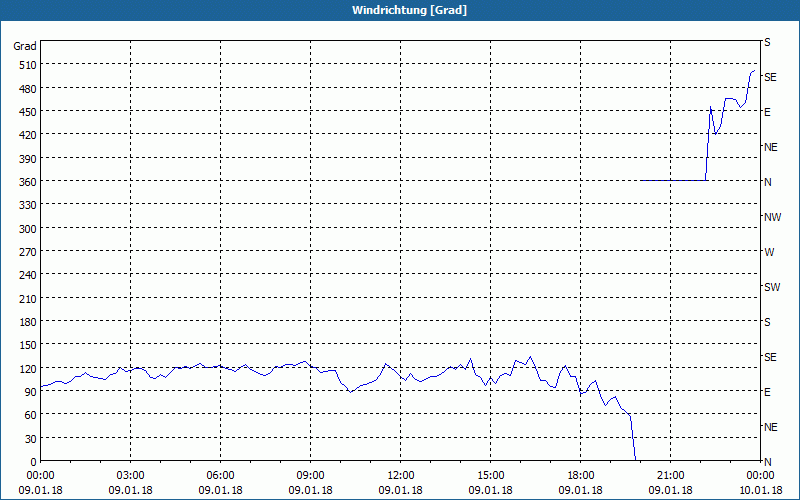Click the NW compass label on right axis
The height and width of the screenshot is (500, 800).
click(772, 217)
